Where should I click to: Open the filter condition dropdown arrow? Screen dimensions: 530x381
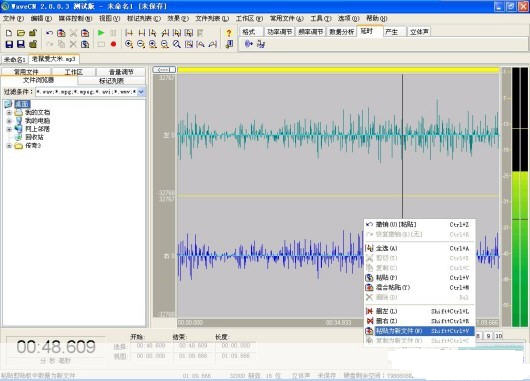point(141,92)
